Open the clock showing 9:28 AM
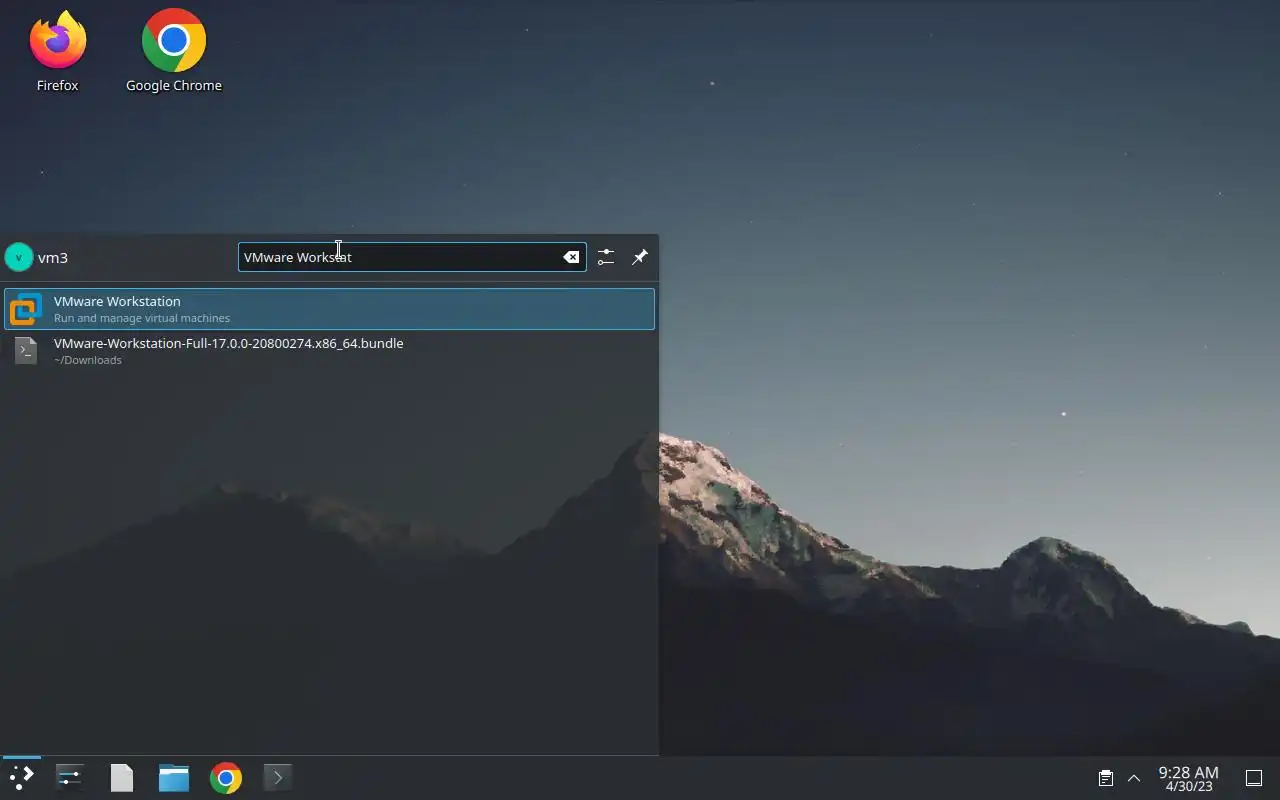Screen dimensions: 1280x800 [1188, 778]
